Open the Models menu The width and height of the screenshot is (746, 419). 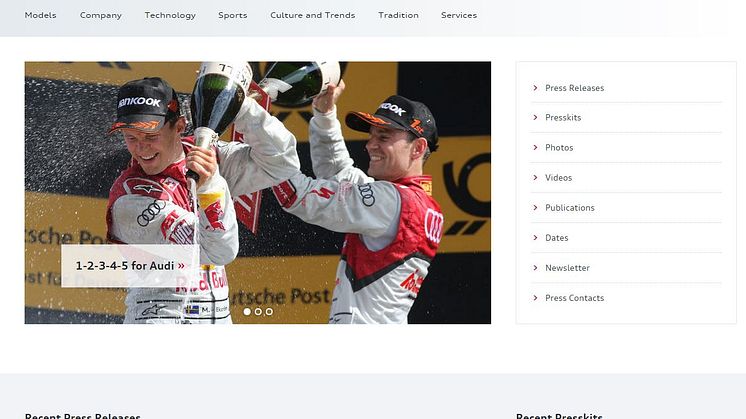point(40,15)
